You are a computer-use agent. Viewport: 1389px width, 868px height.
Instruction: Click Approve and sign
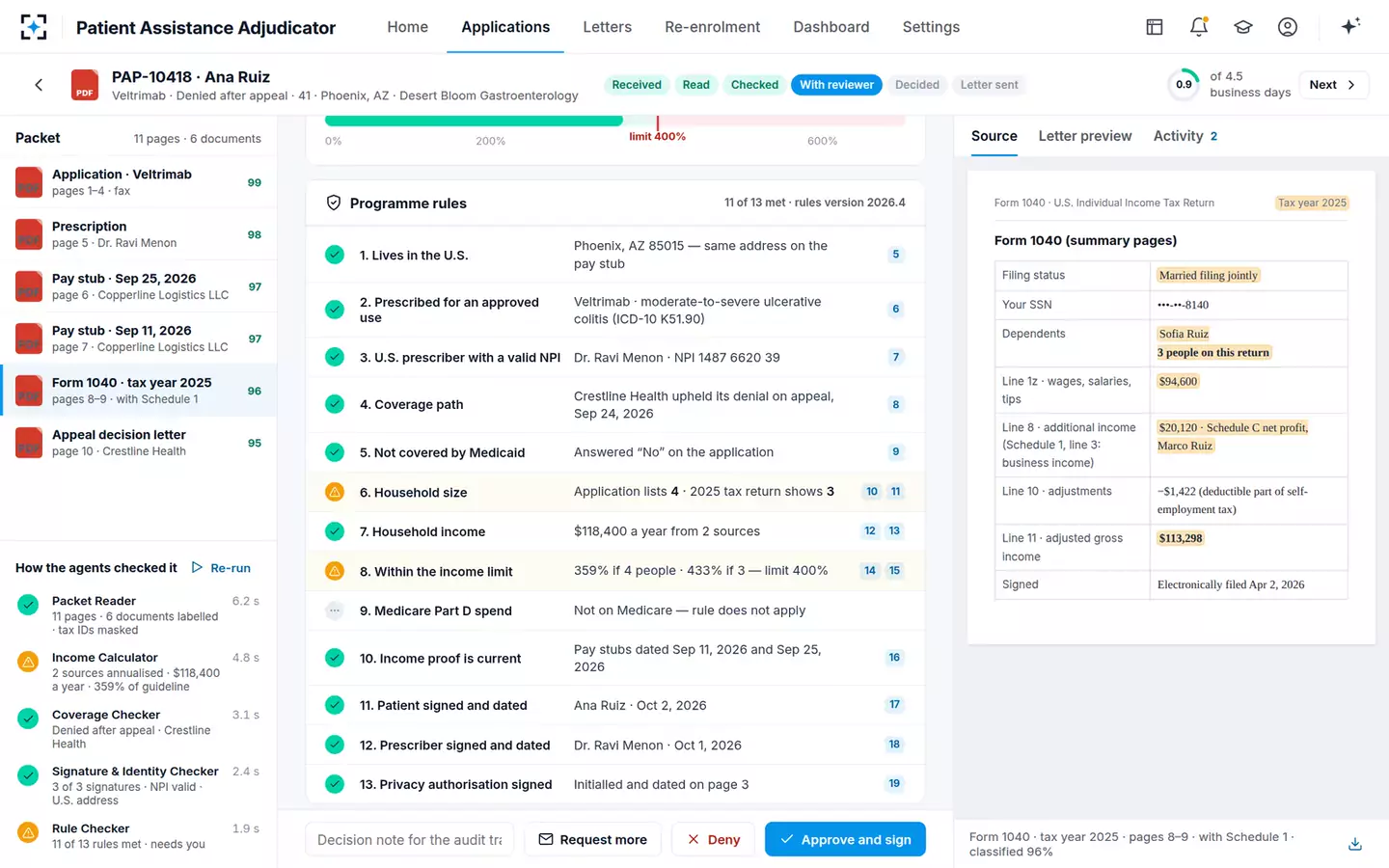pyautogui.click(x=845, y=839)
